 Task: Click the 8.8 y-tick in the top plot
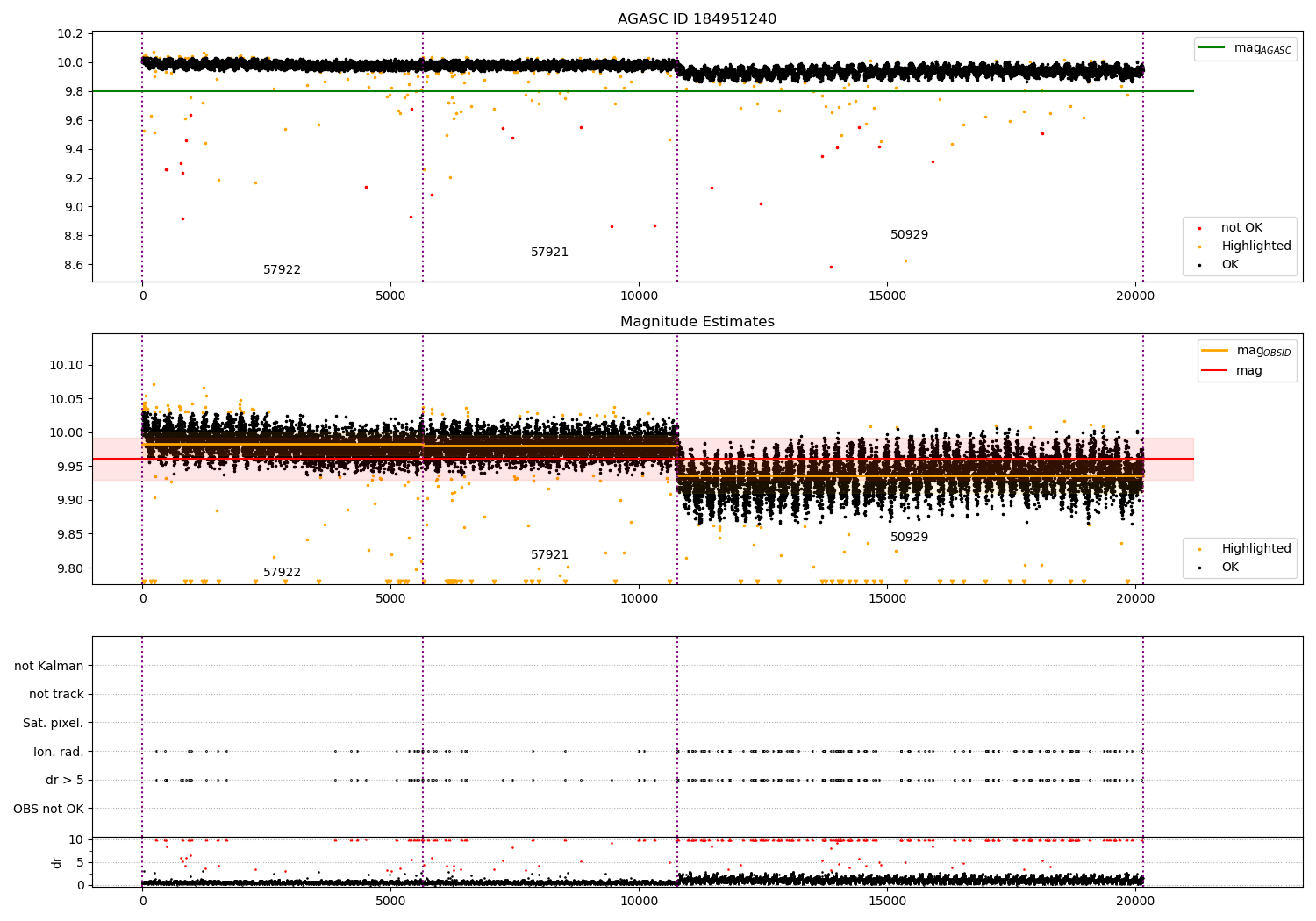coord(74,236)
